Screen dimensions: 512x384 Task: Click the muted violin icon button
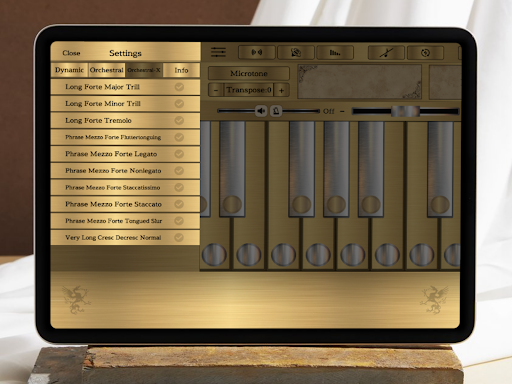tap(386, 53)
